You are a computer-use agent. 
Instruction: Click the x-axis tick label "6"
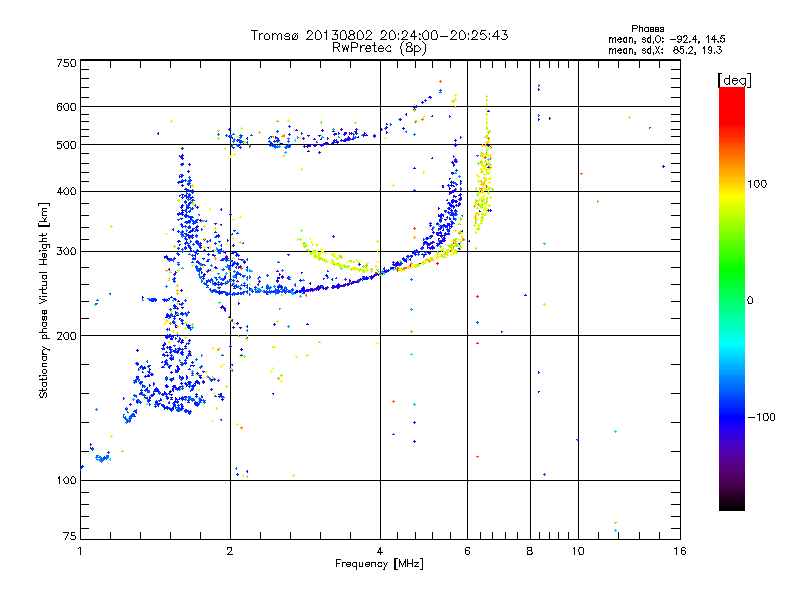click(467, 551)
